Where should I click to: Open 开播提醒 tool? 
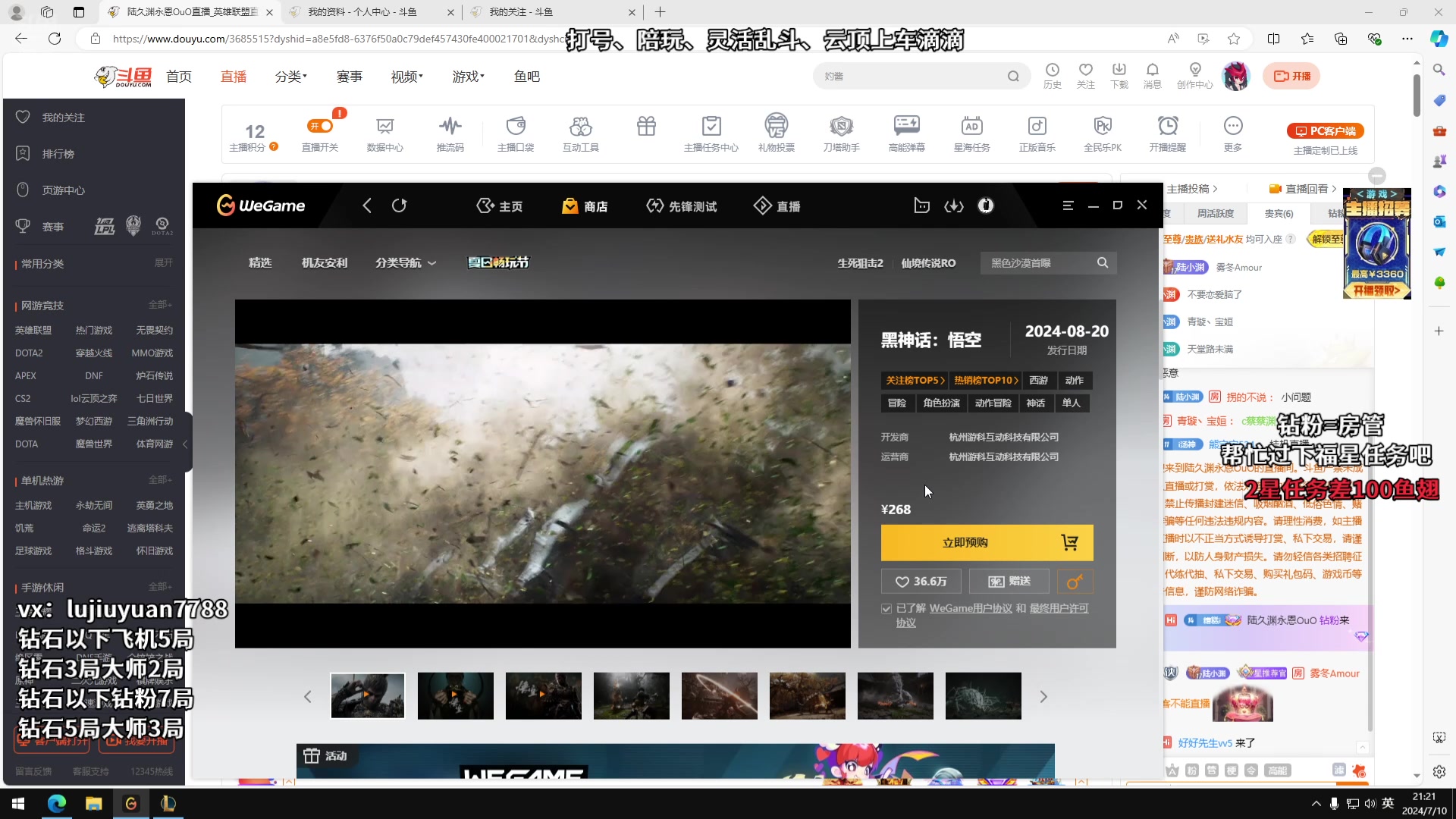1168,133
